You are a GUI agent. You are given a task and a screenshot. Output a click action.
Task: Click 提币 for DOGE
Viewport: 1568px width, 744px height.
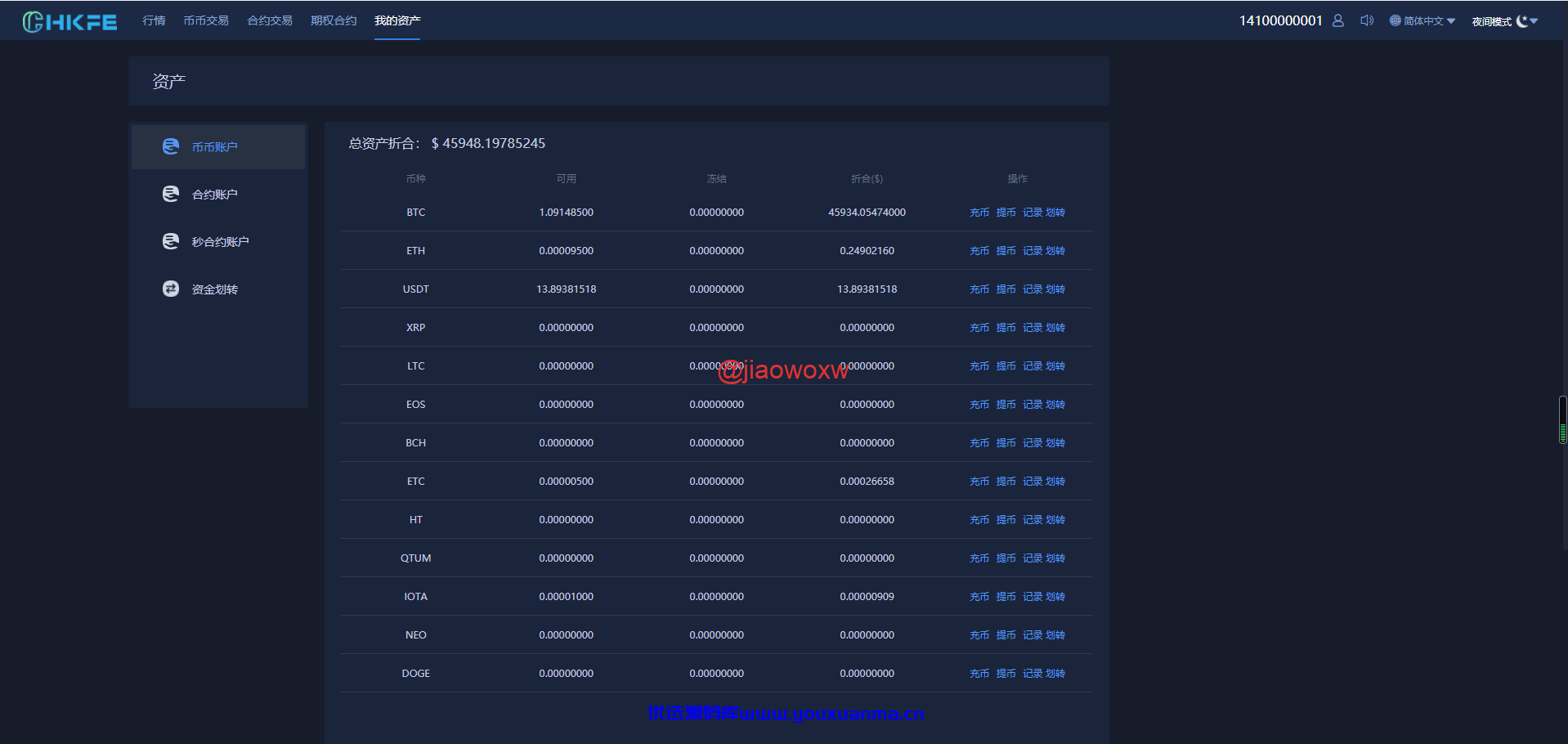point(1006,674)
